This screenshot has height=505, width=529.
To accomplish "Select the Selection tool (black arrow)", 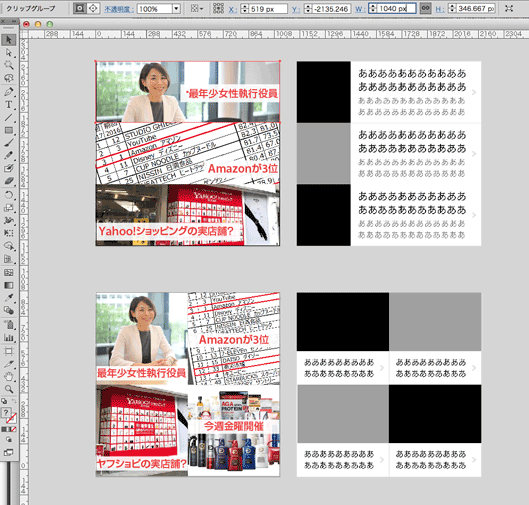I will tap(9, 40).
